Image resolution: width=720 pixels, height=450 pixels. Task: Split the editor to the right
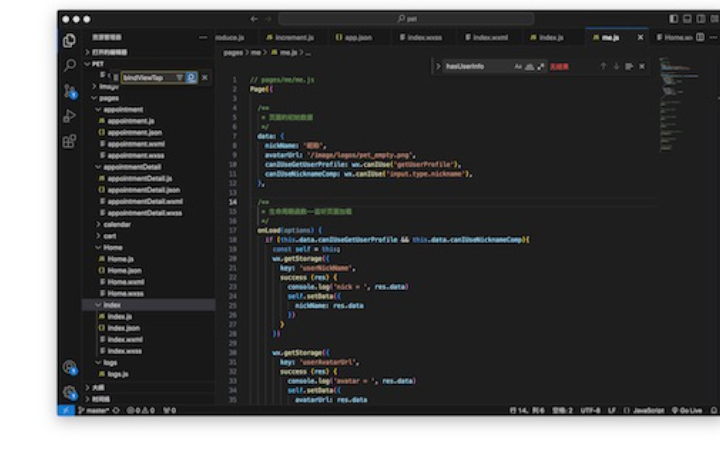coord(700,37)
